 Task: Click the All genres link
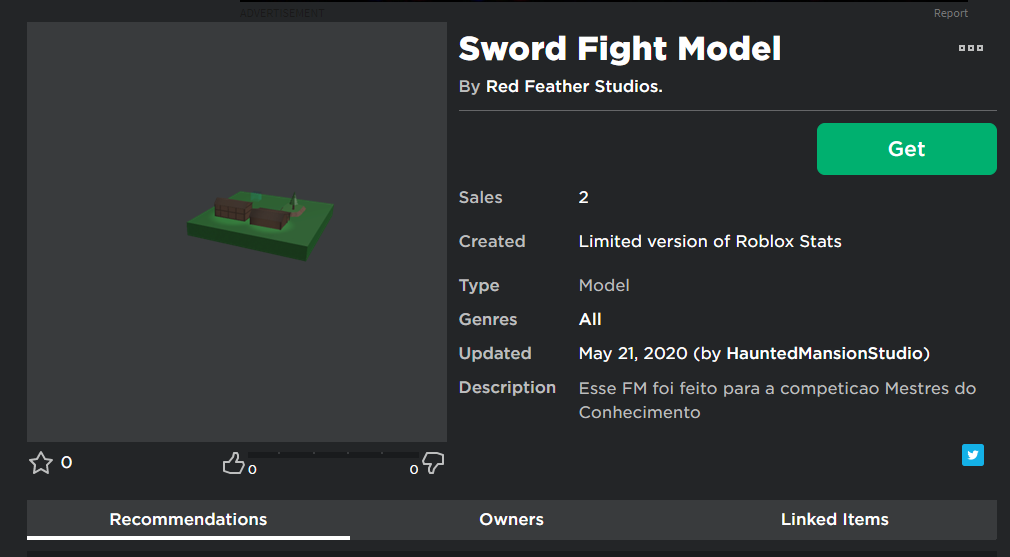click(590, 319)
